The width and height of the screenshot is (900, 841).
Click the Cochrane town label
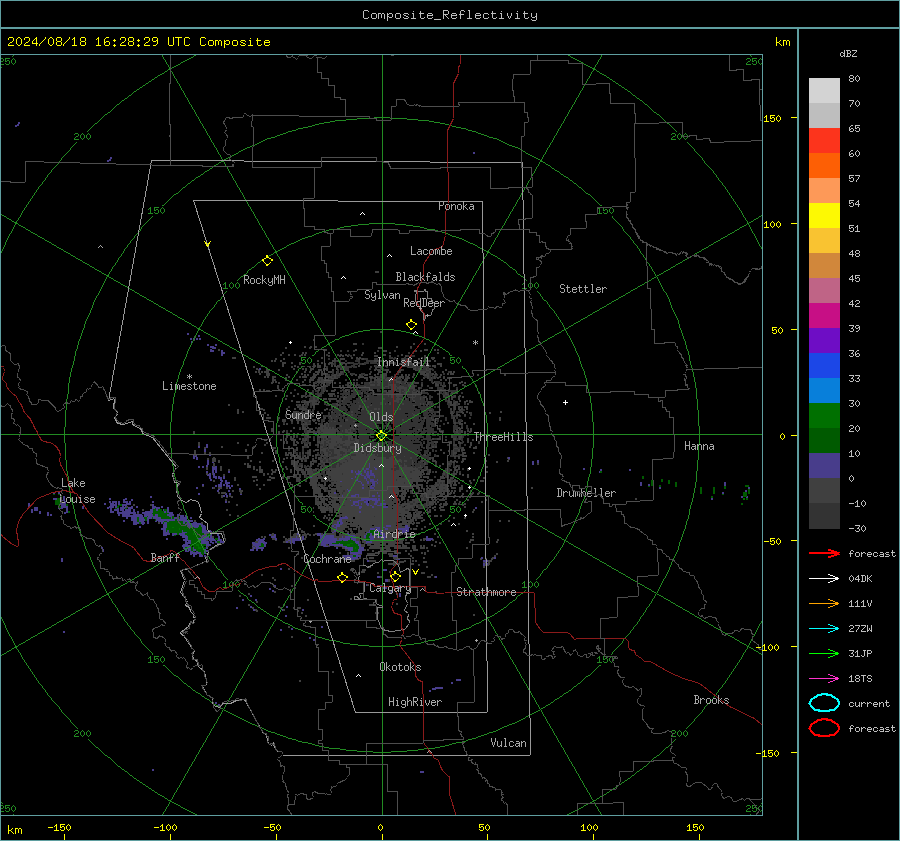point(327,559)
